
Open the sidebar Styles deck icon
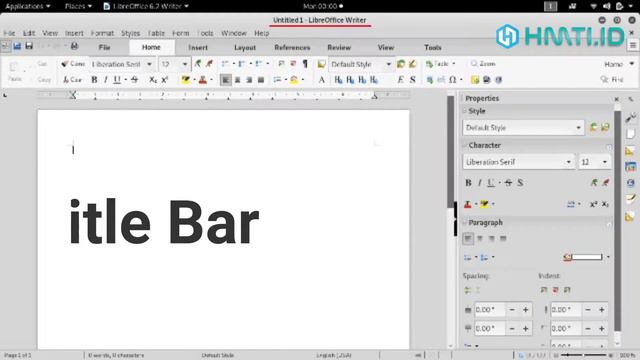[630, 151]
